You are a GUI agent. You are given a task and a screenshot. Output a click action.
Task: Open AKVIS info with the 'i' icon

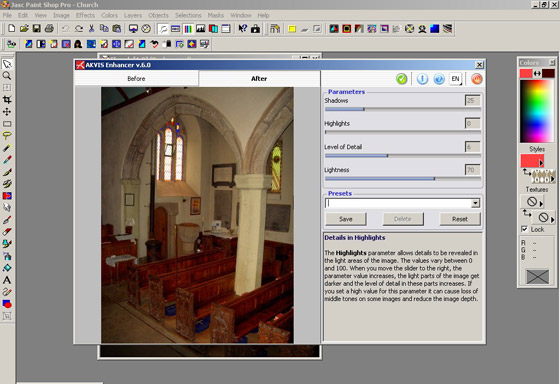point(422,79)
